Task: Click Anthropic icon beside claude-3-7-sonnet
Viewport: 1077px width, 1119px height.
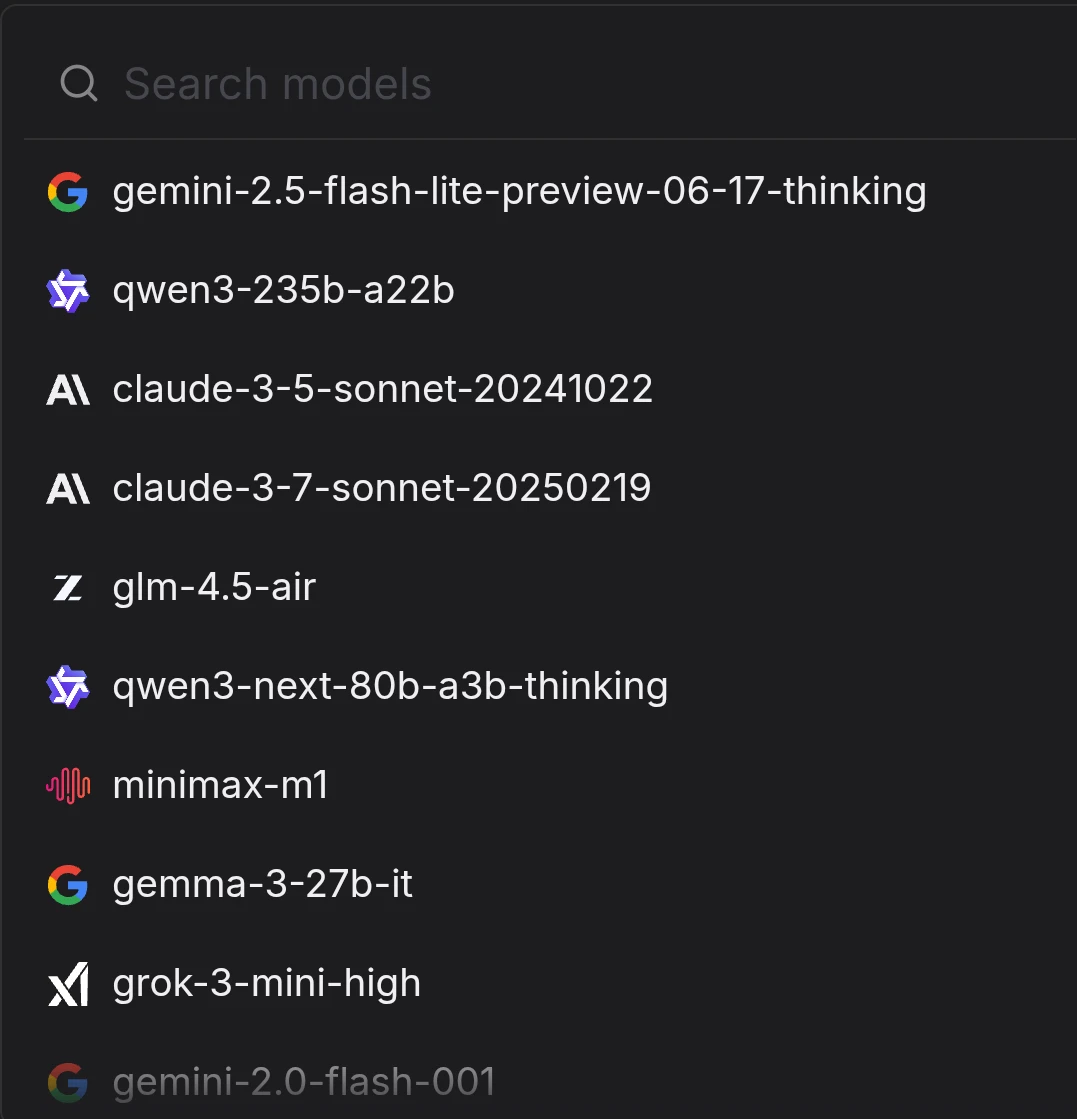Action: pyautogui.click(x=68, y=488)
